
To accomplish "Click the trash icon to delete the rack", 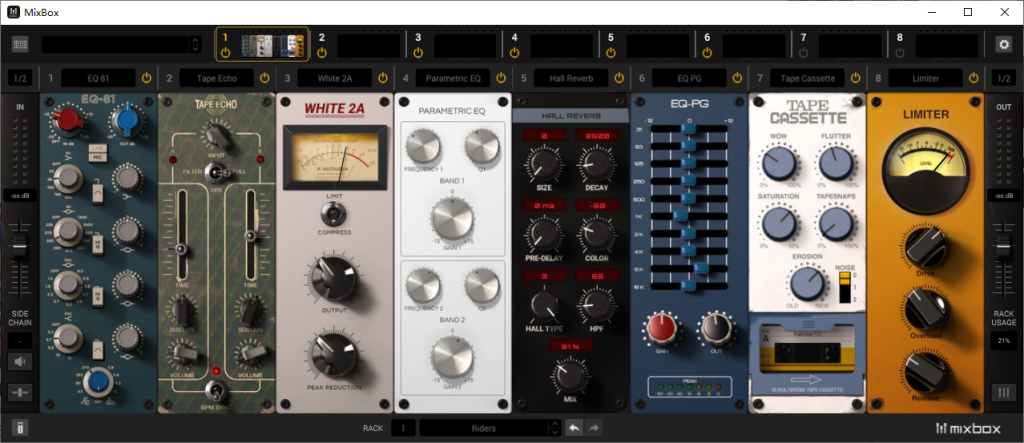I will click(21, 428).
